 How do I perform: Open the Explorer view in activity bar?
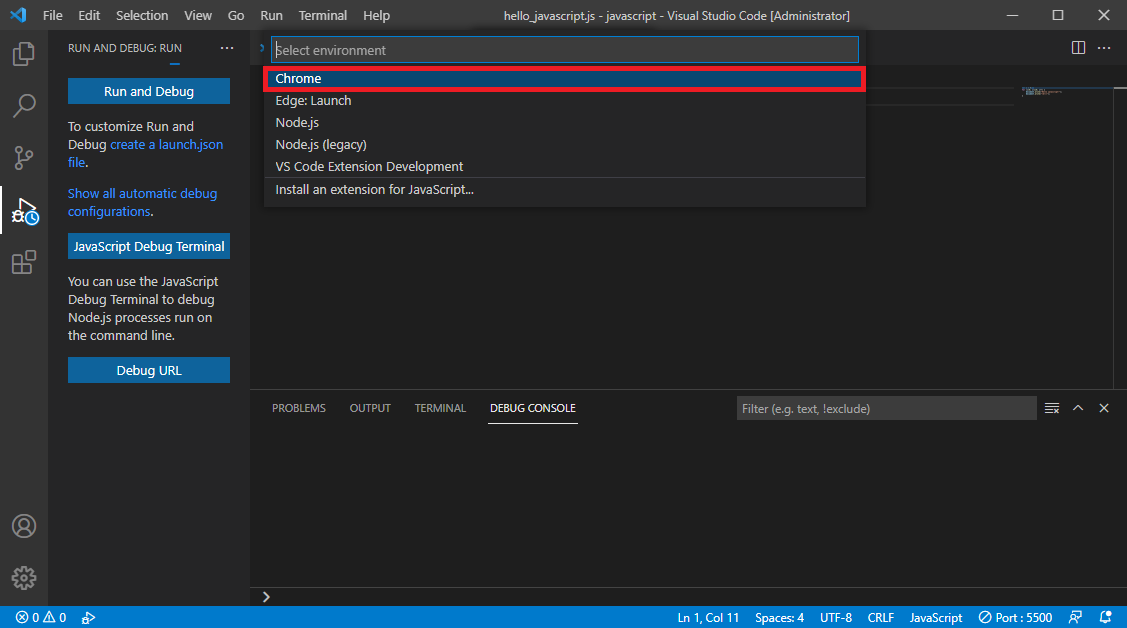click(x=24, y=54)
